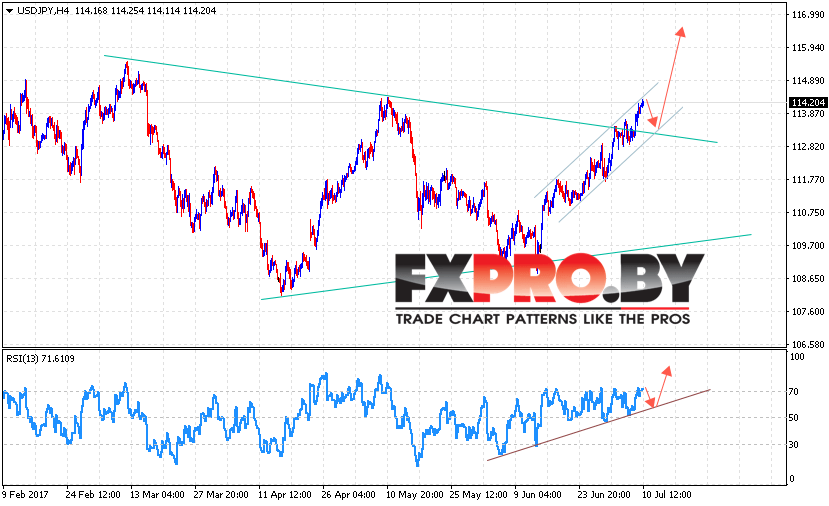
Task: Click the RSI(13) 71.6109 indicator label
Action: click(x=40, y=358)
